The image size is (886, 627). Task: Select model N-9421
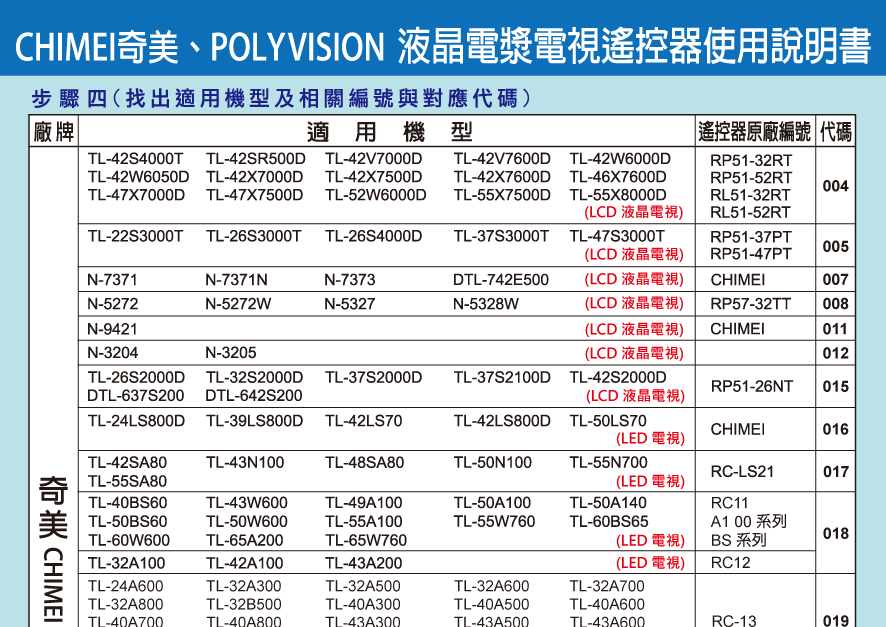click(x=112, y=329)
